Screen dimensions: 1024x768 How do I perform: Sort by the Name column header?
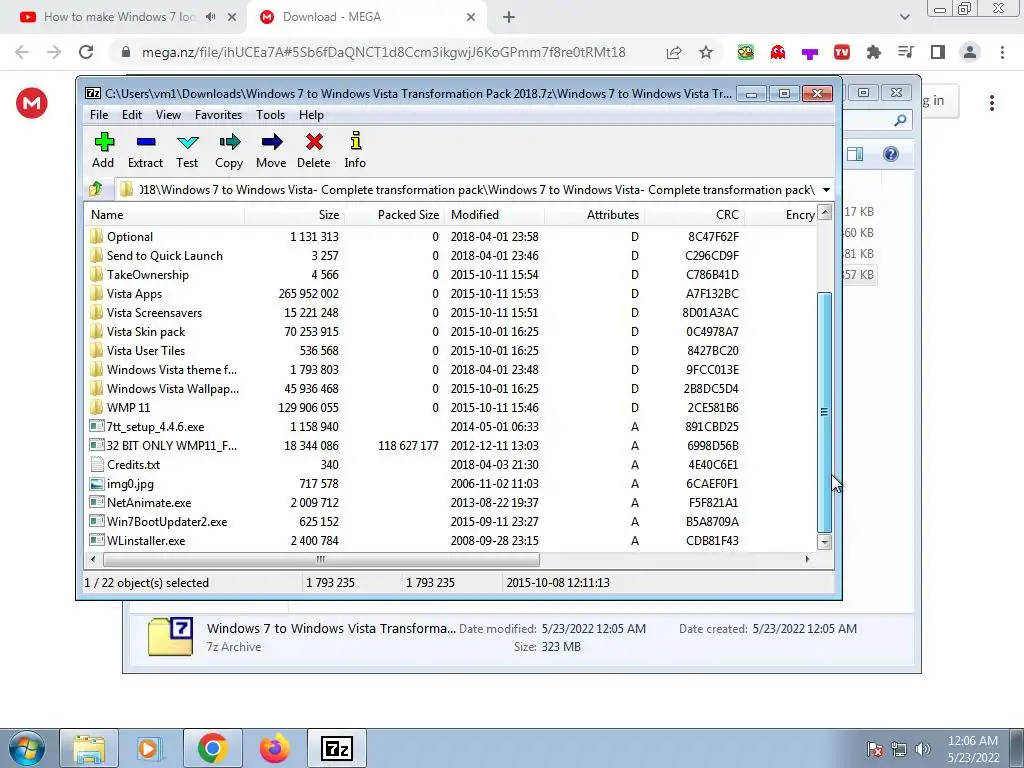point(165,215)
